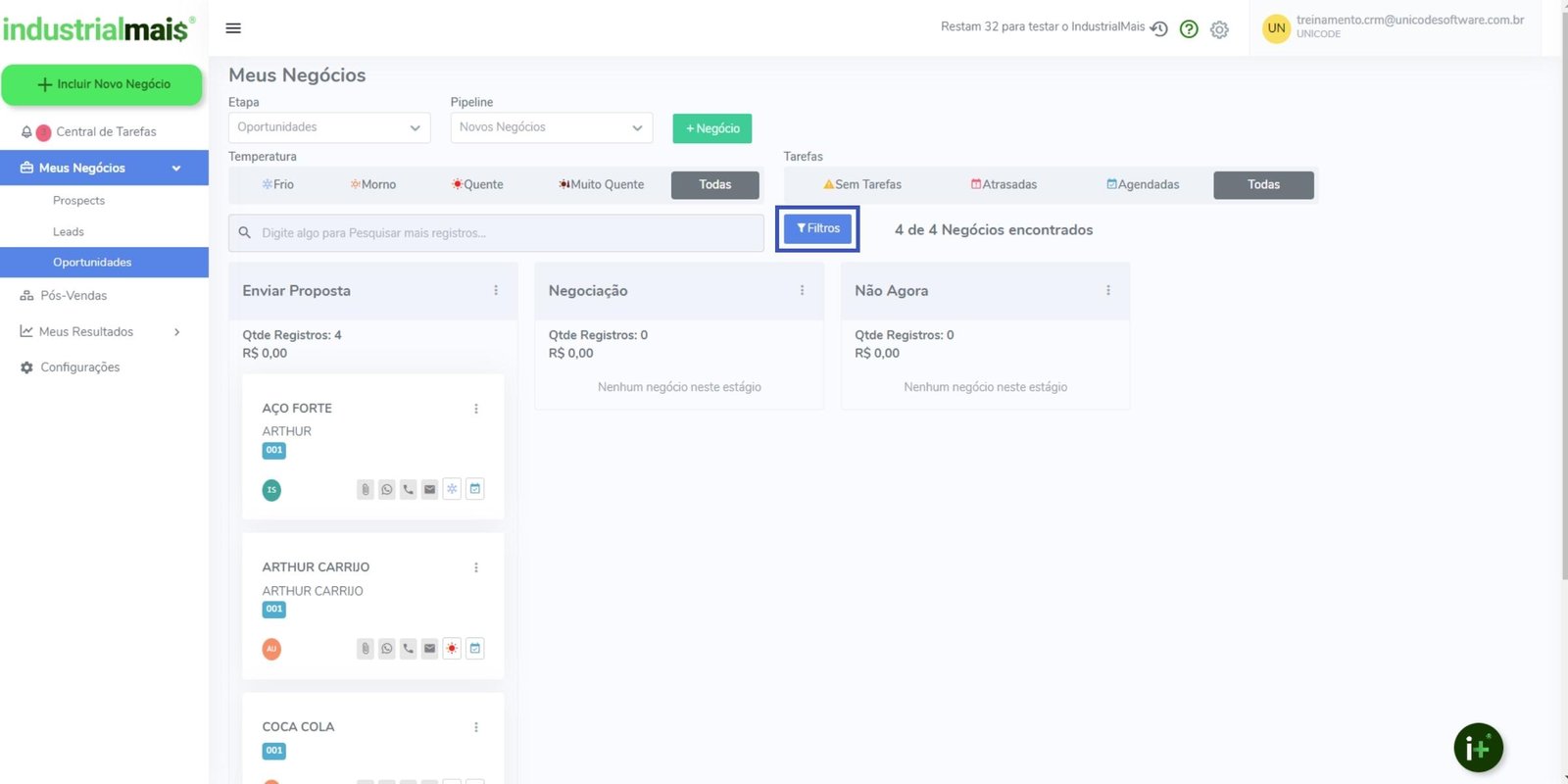Click the calendar task icon on ARTHUR CARRIJO card
This screenshot has height=784, width=1568.
pyautogui.click(x=475, y=648)
